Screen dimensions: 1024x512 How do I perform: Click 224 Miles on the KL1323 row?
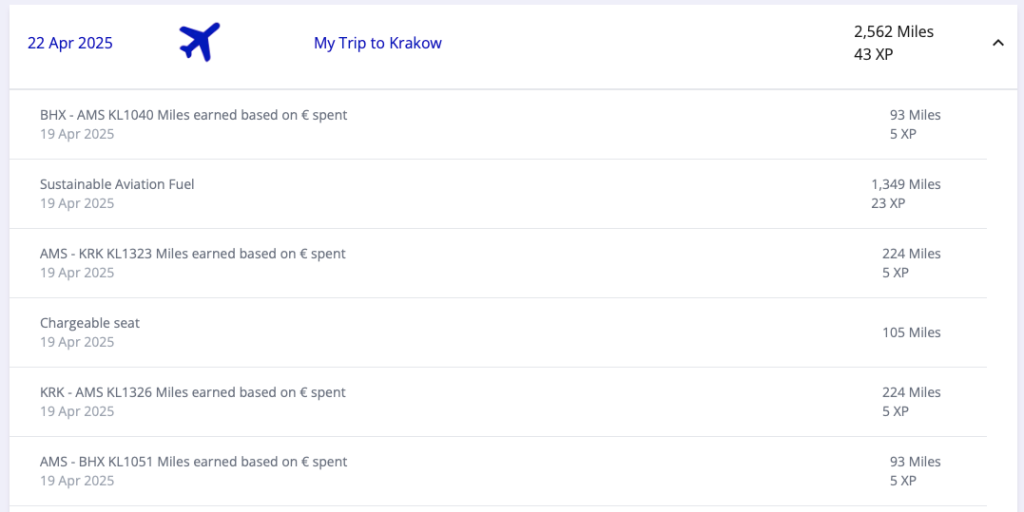coord(911,254)
